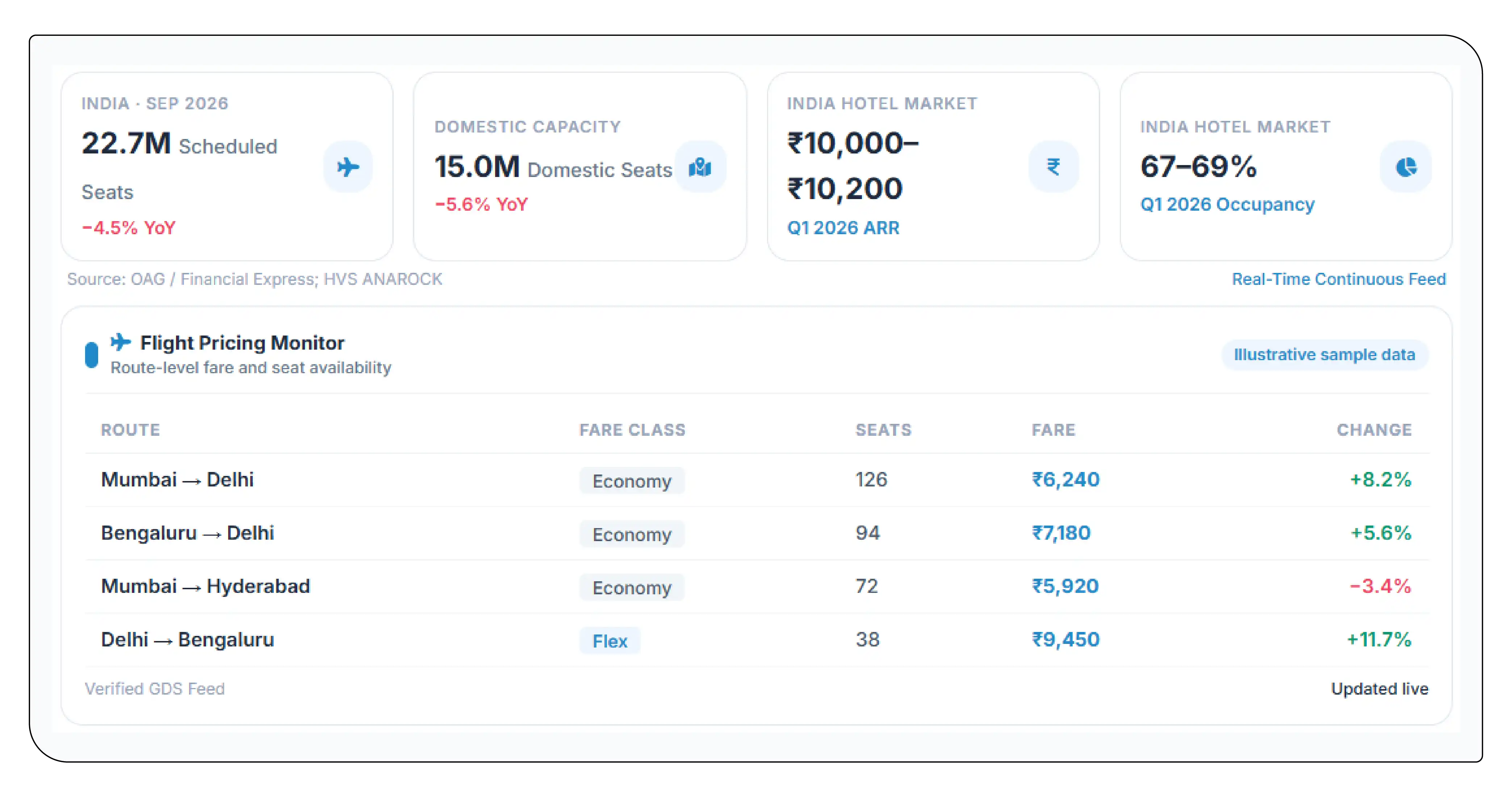Click the −4.5% YoY indicator
The height and width of the screenshot is (797, 1512).
[129, 228]
